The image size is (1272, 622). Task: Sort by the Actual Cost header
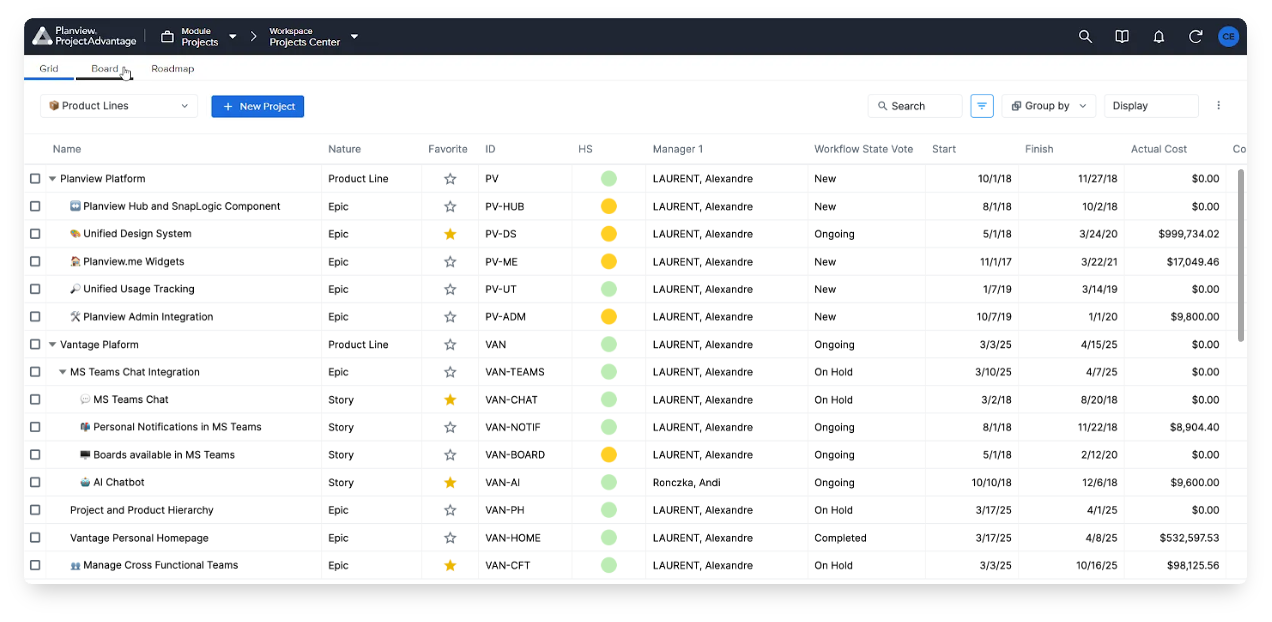tap(1159, 149)
